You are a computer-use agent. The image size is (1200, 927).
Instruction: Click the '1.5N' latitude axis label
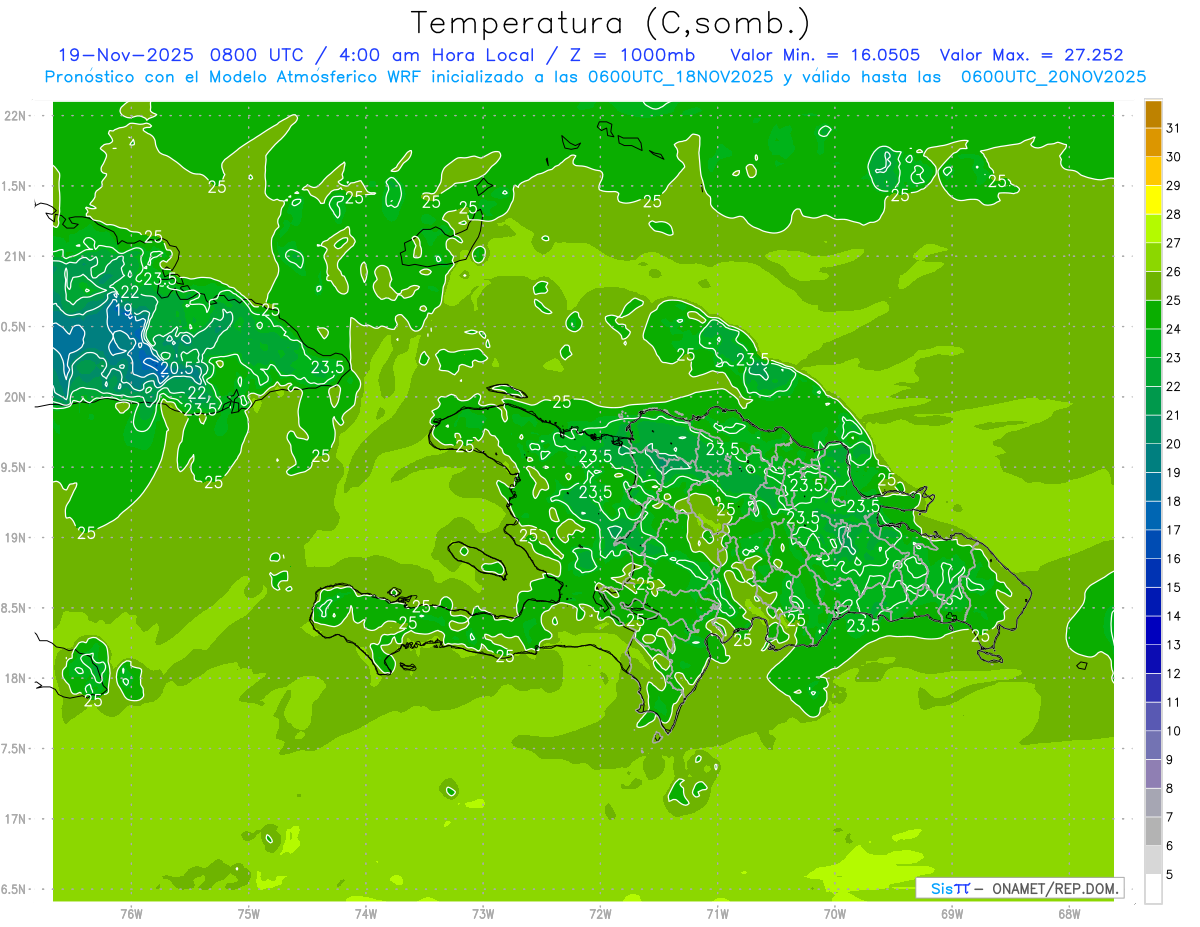pyautogui.click(x=15, y=186)
